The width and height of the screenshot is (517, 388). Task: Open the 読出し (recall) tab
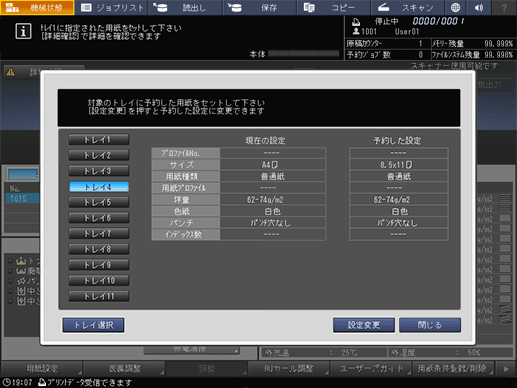click(186, 7)
